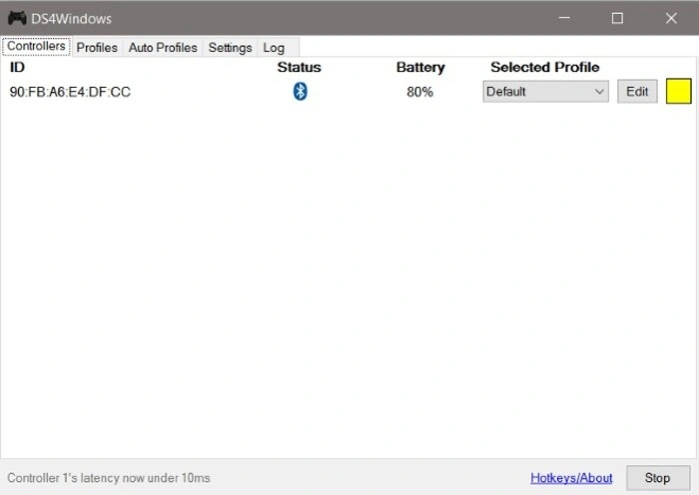The width and height of the screenshot is (699, 495).
Task: Click the Battery column header
Action: pos(420,67)
